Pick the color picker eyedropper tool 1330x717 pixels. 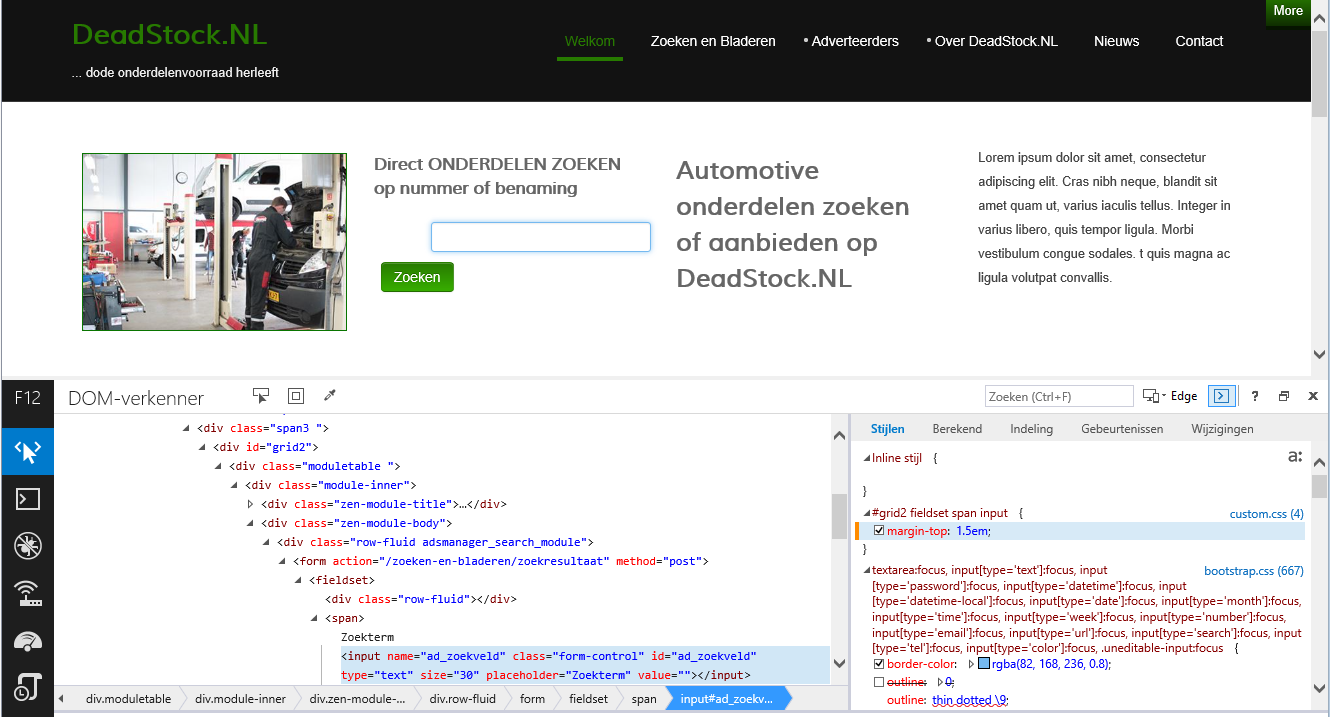[329, 396]
